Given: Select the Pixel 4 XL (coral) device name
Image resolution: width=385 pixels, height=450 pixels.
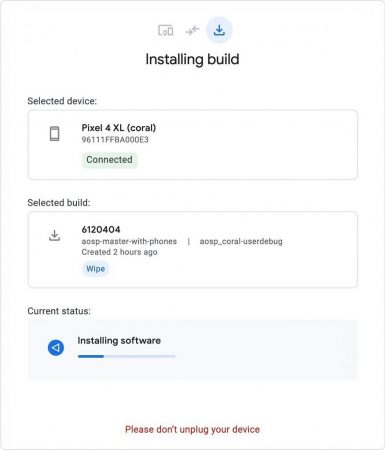Looking at the screenshot, I should click(x=119, y=128).
